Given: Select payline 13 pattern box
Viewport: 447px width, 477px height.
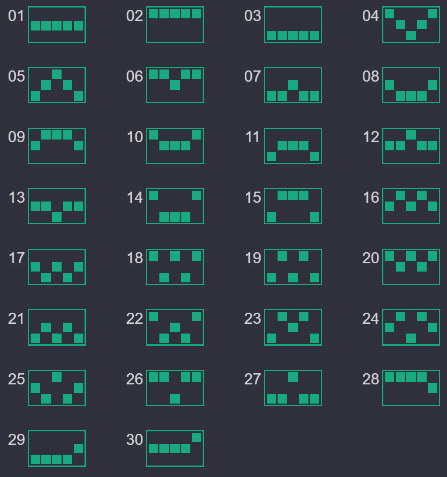Looking at the screenshot, I should pos(57,206).
